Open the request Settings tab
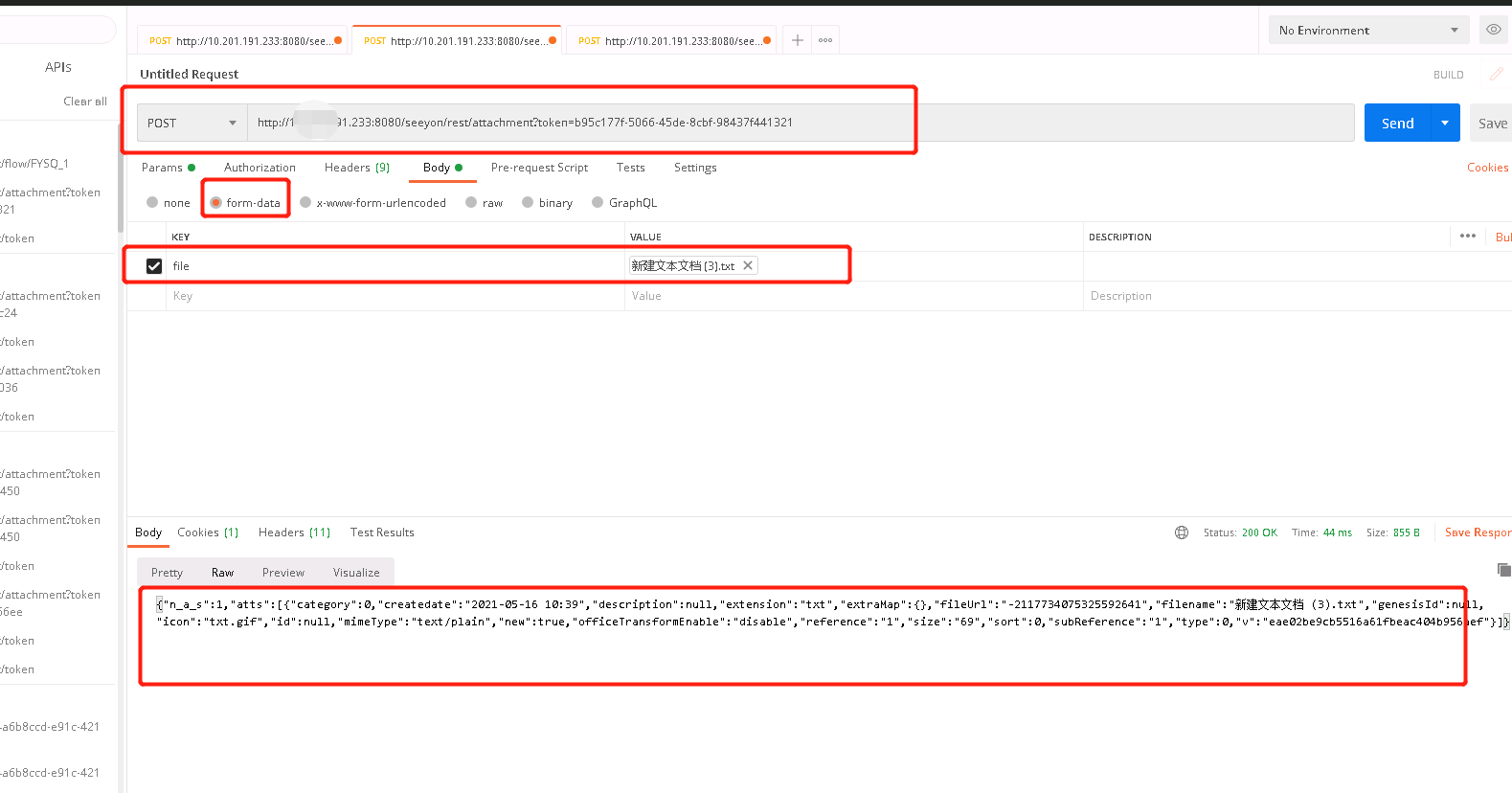This screenshot has width=1512, height=793. coord(695,167)
